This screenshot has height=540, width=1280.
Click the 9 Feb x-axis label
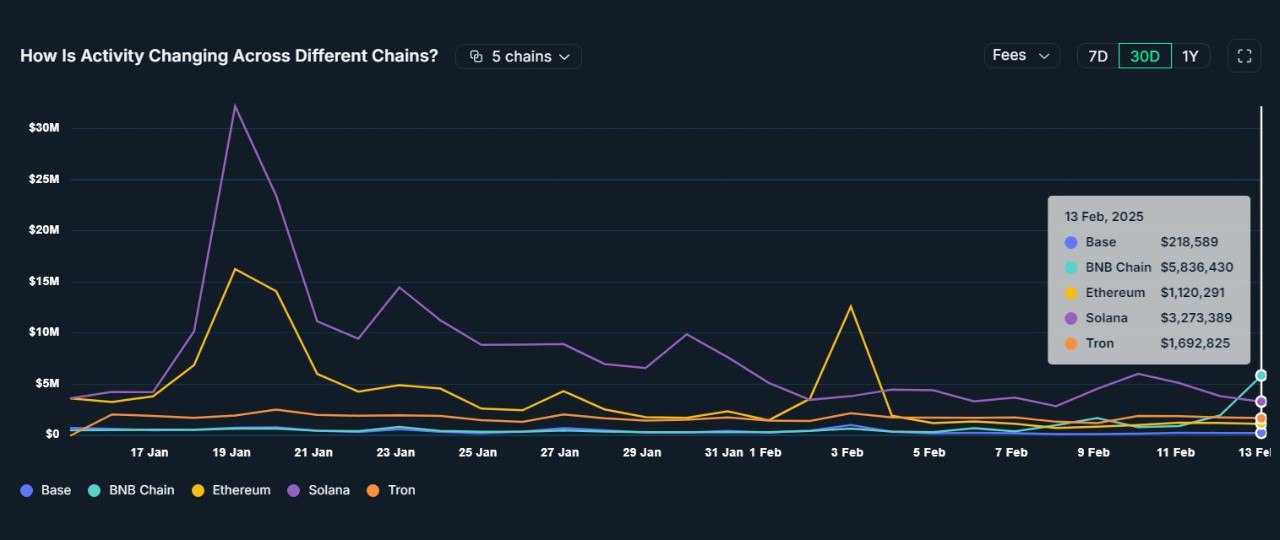[1092, 453]
